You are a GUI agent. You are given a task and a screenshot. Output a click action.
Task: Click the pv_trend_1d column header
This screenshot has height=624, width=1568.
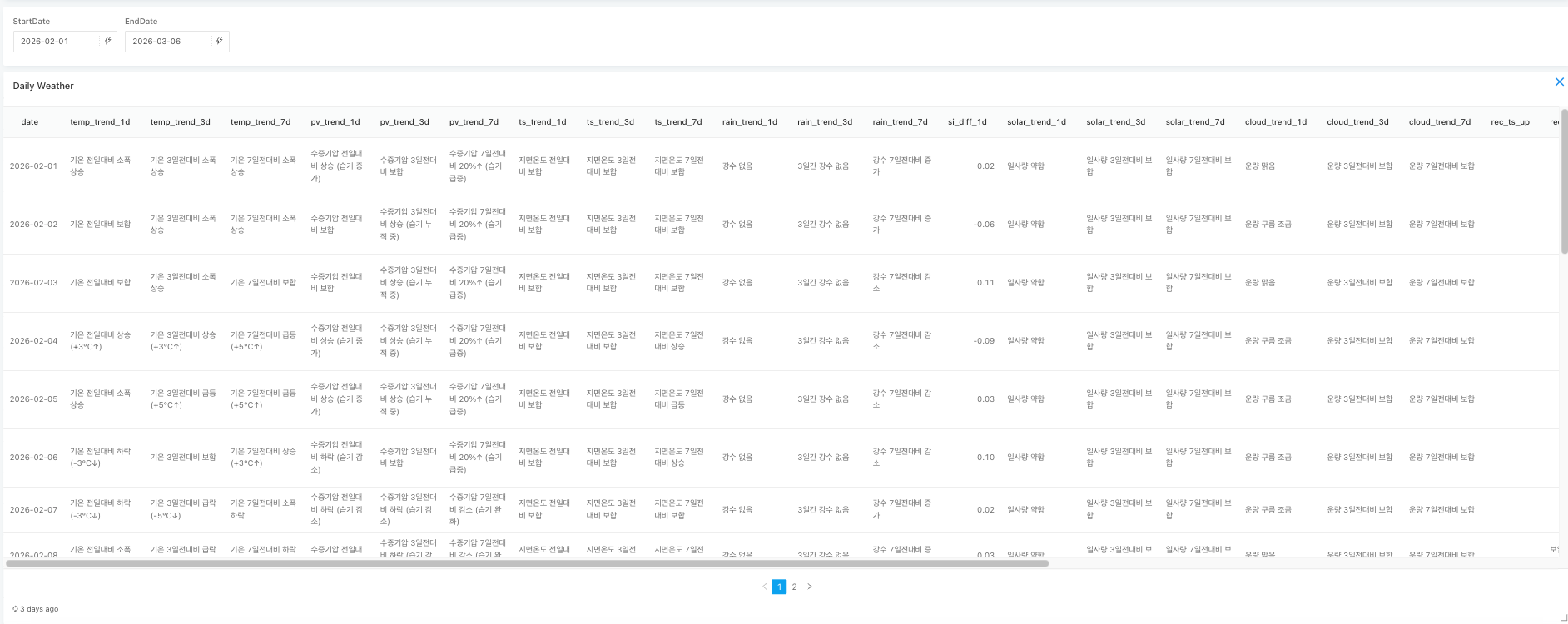pyautogui.click(x=335, y=122)
